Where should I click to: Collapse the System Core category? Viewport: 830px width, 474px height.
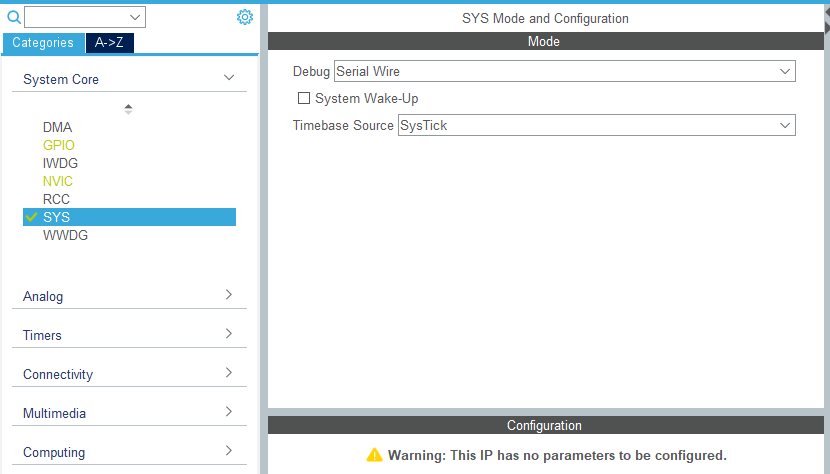click(x=229, y=78)
